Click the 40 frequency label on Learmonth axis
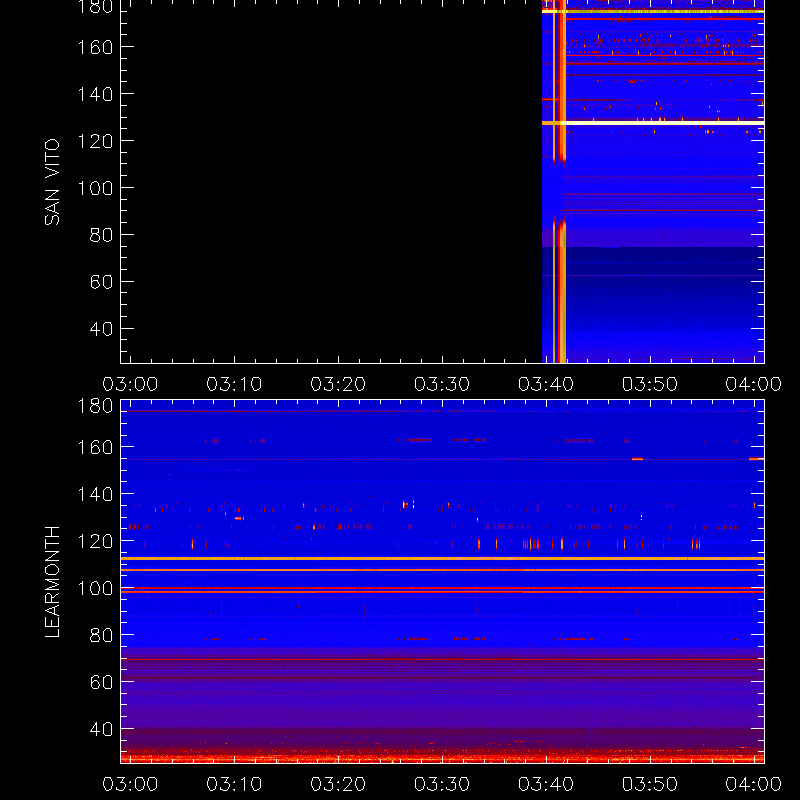This screenshot has width=800, height=800. click(x=101, y=729)
